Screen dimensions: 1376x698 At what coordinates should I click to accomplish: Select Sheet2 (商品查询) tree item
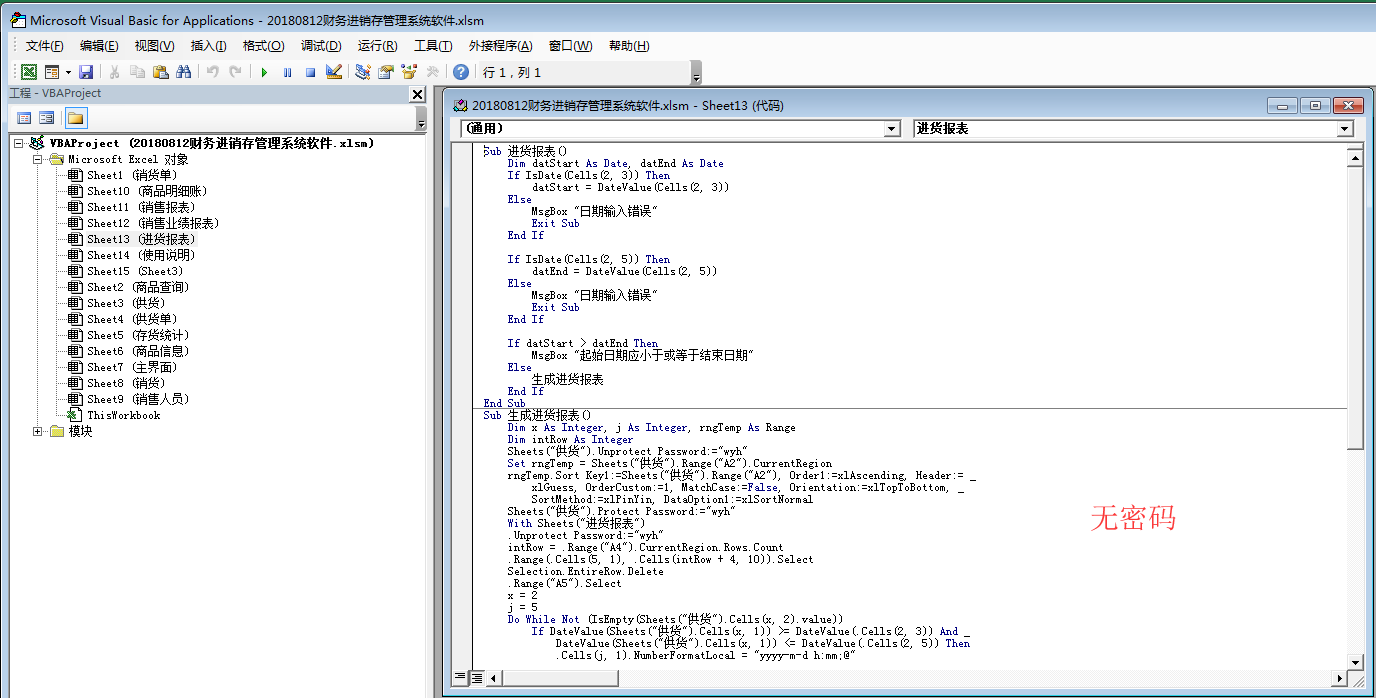click(x=138, y=287)
